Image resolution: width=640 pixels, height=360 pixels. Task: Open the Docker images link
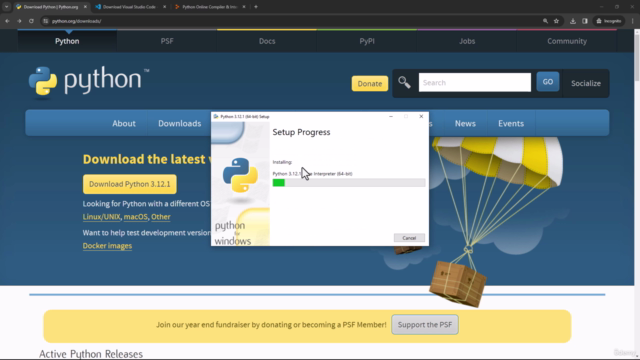point(107,246)
